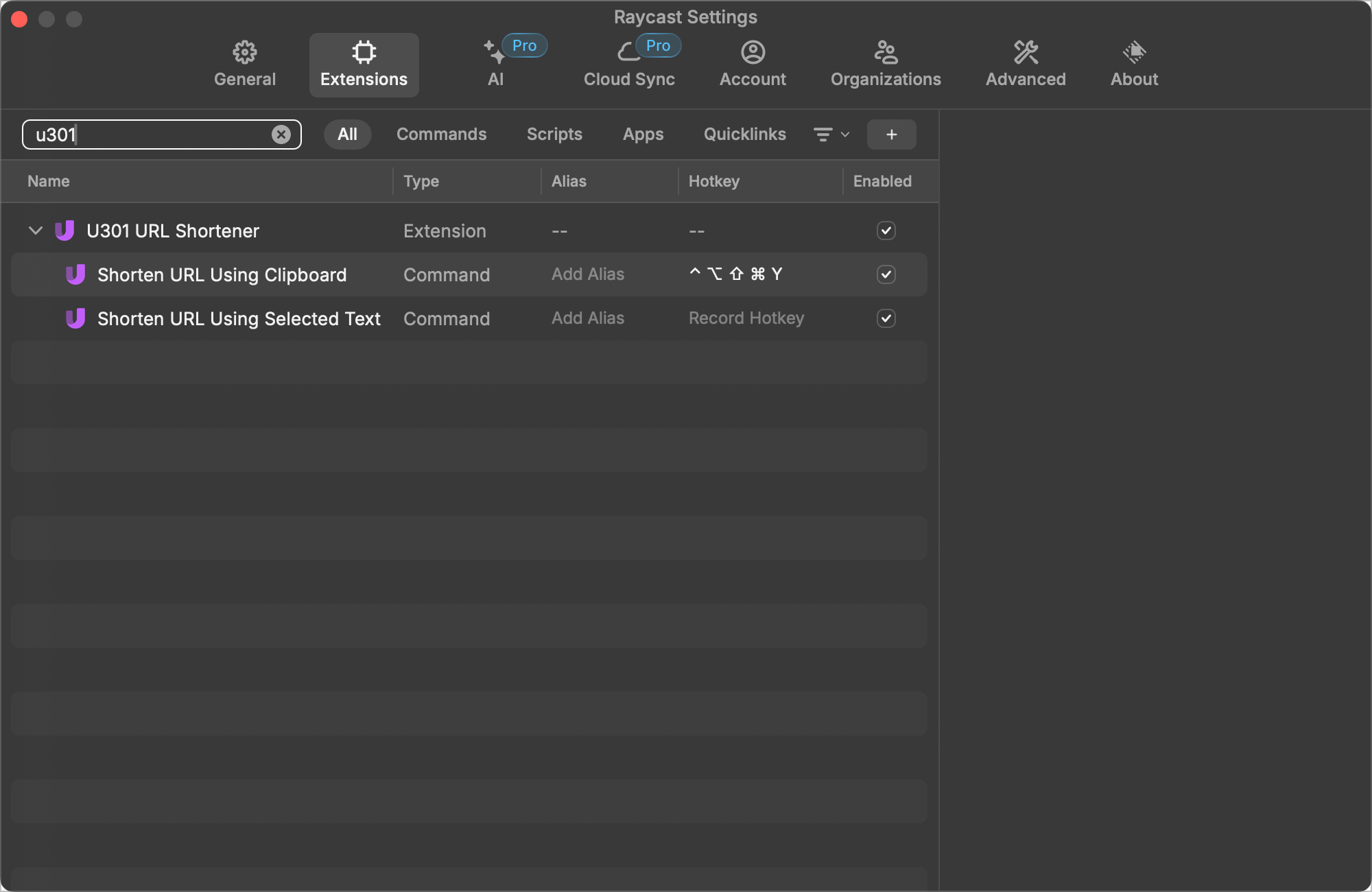The image size is (1372, 892).
Task: Switch to the Scripts filter
Action: tap(554, 134)
